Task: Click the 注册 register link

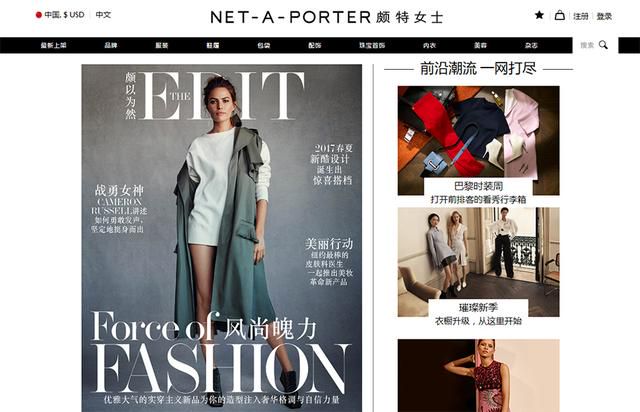Action: (580, 16)
